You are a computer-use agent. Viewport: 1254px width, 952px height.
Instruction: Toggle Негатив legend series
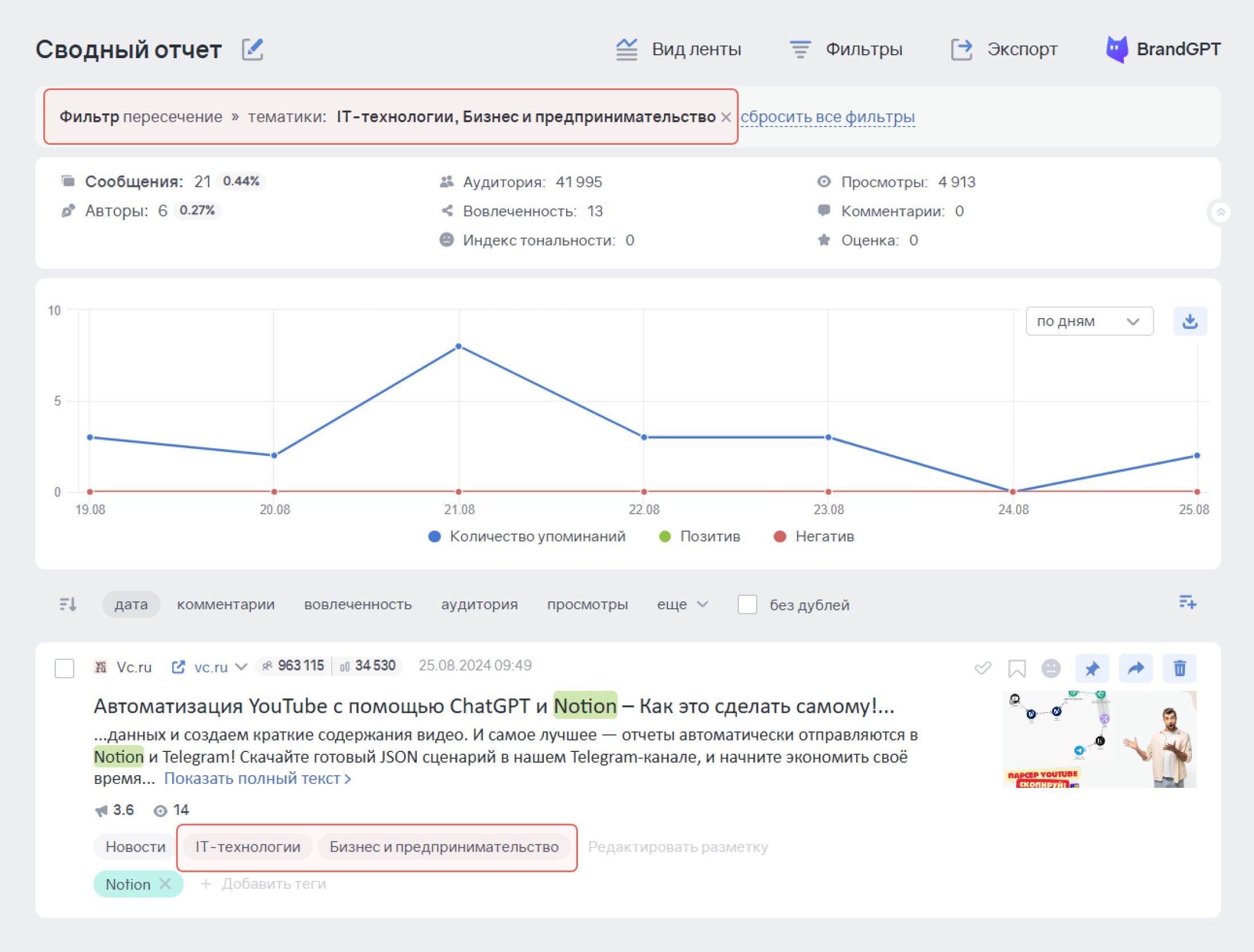coord(813,536)
